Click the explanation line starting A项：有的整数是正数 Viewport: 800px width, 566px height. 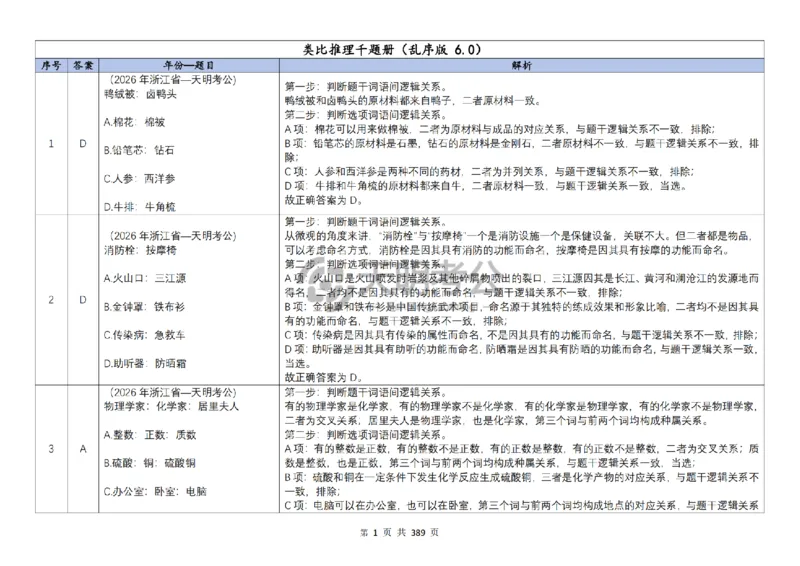[x=521, y=449]
